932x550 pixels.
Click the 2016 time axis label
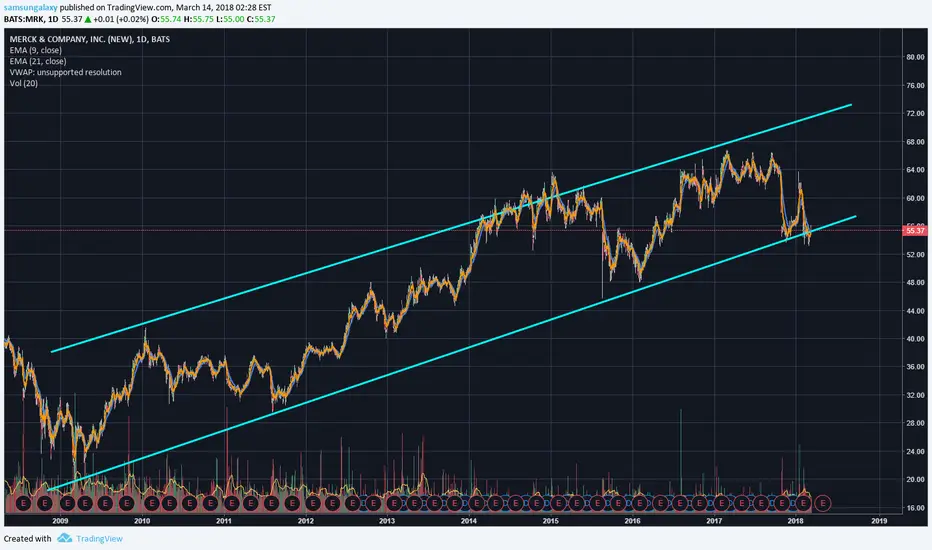tap(632, 520)
